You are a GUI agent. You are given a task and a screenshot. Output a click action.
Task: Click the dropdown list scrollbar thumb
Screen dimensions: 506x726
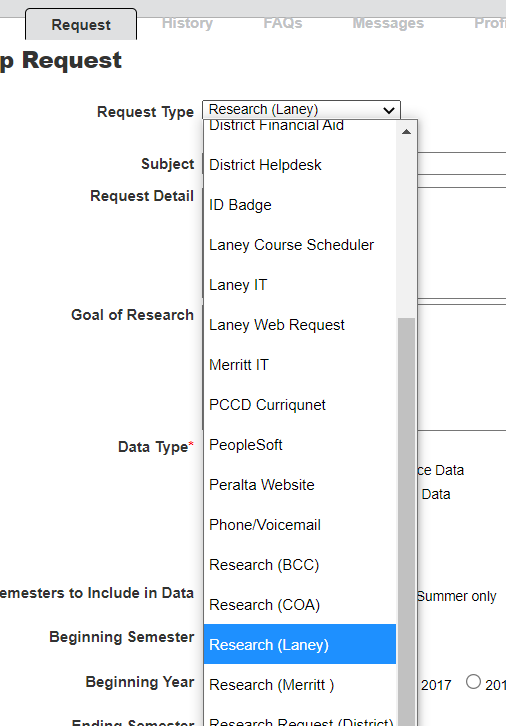pyautogui.click(x=406, y=522)
